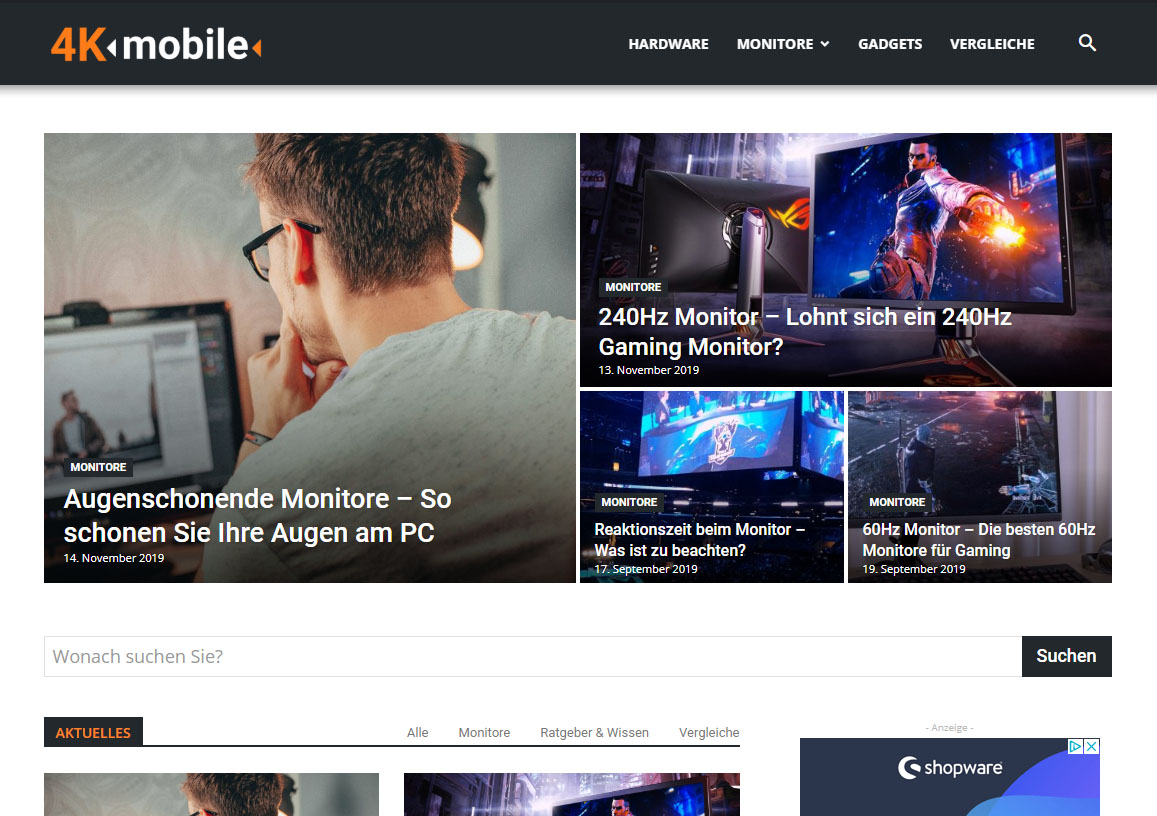This screenshot has width=1157, height=816.
Task: Switch to the Monitore filter tab
Action: 484,733
